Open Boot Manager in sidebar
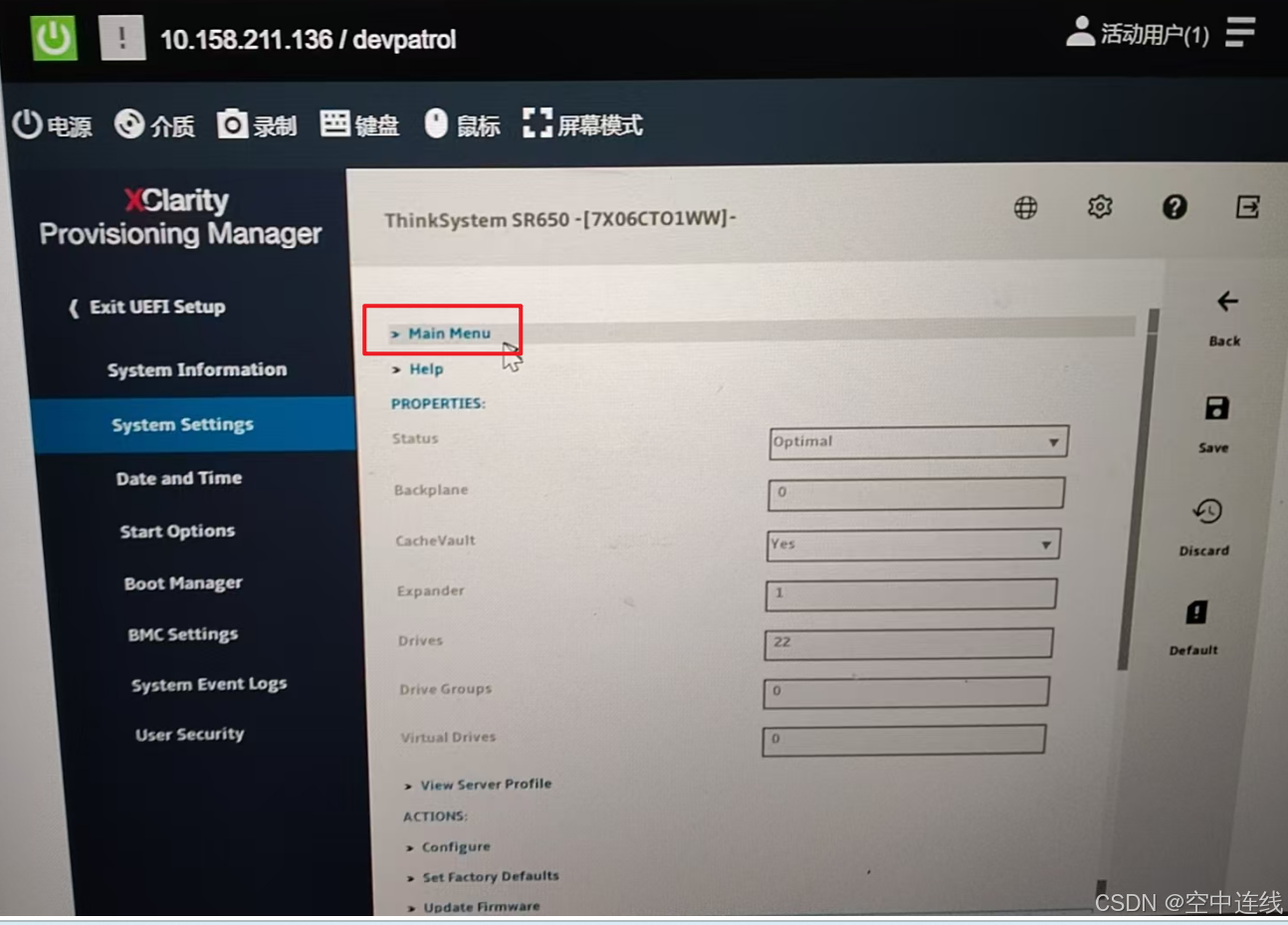Image resolution: width=1288 pixels, height=925 pixels. pos(183,583)
